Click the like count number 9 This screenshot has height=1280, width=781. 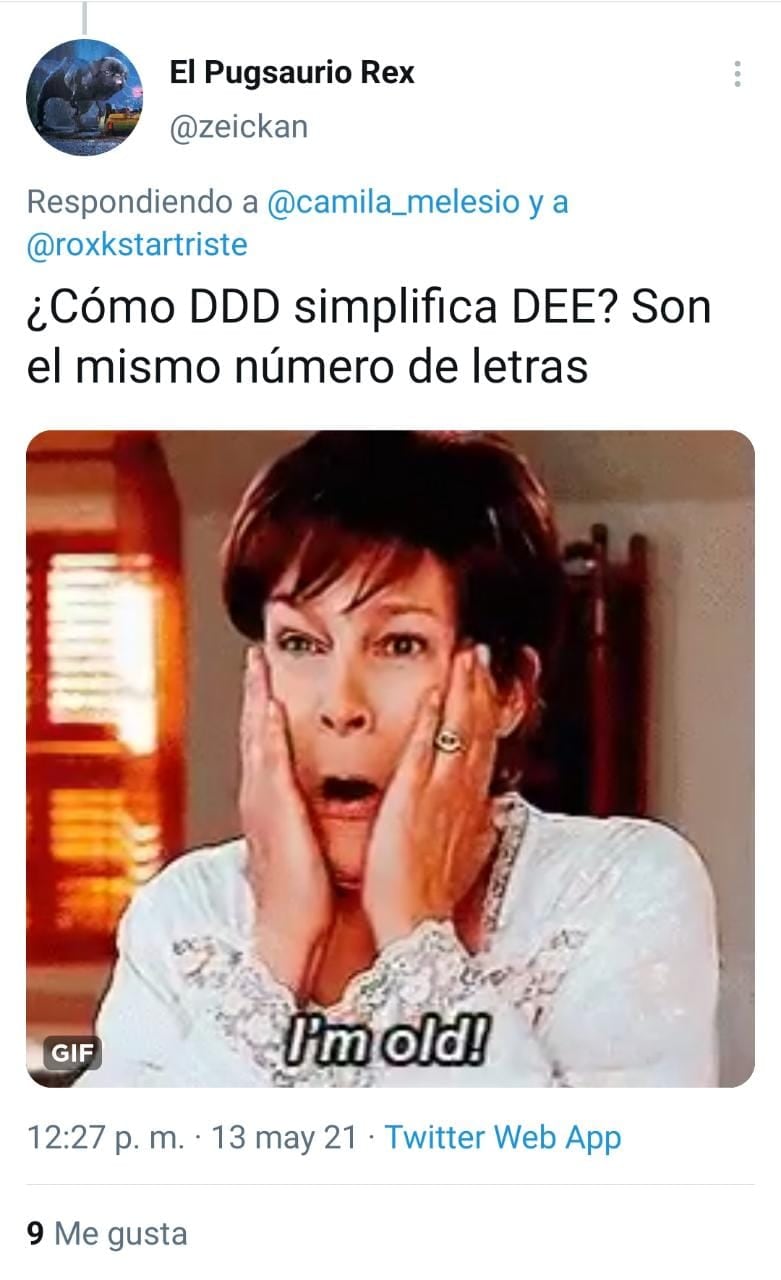tap(35, 1233)
